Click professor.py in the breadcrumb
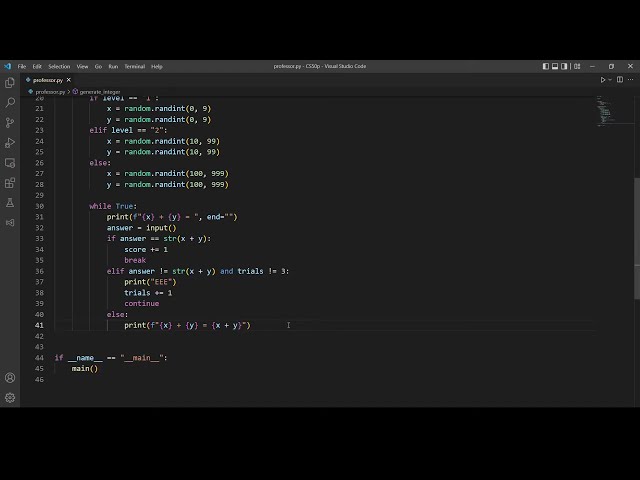Viewport: 640px width, 480px height. 50,92
